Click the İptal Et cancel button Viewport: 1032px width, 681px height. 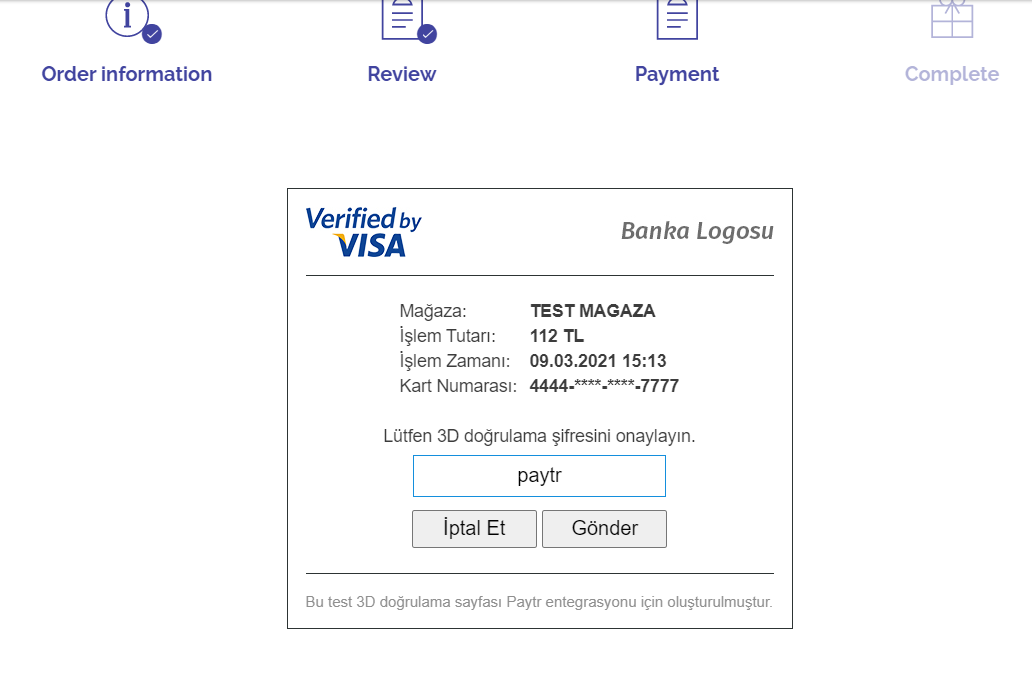click(x=474, y=528)
